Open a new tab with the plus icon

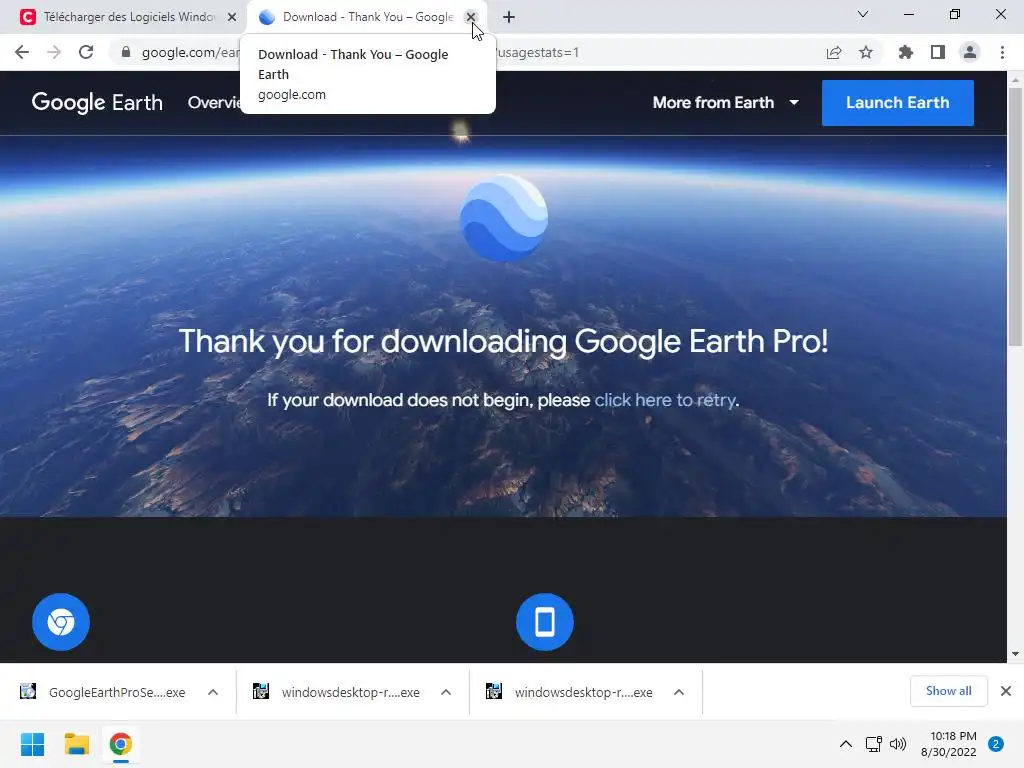(509, 17)
